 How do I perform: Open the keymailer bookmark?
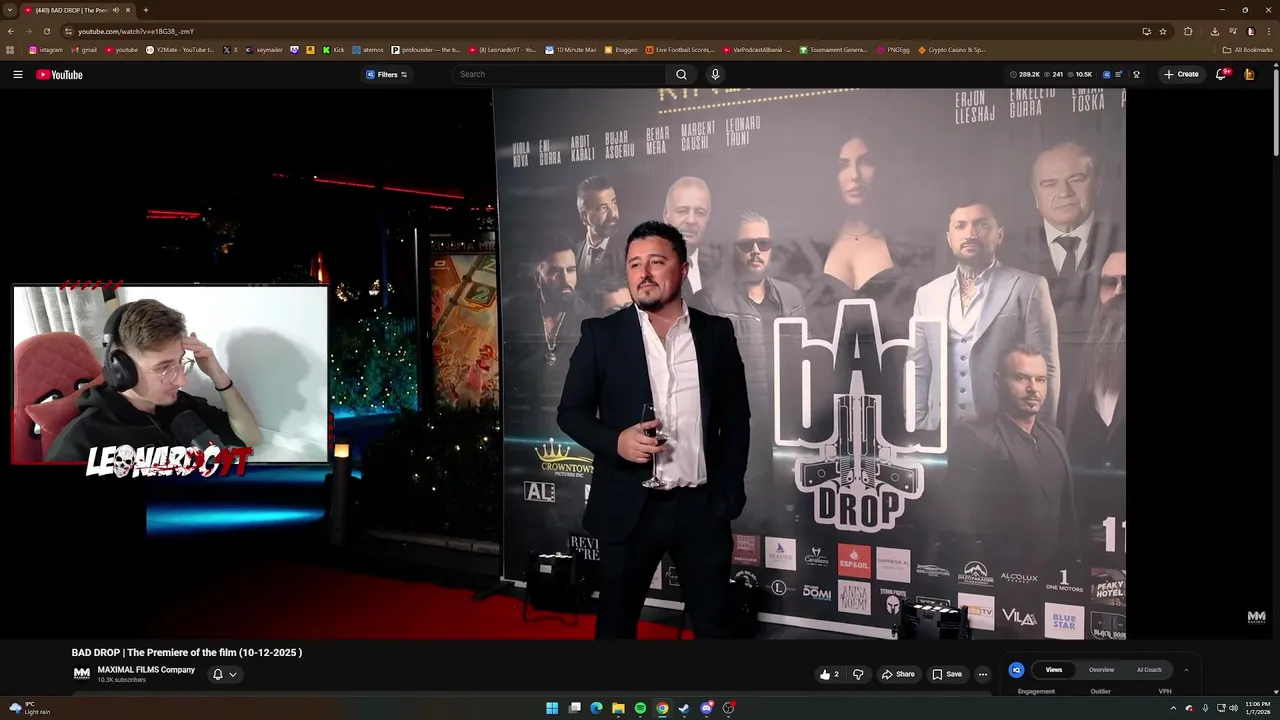(264, 49)
